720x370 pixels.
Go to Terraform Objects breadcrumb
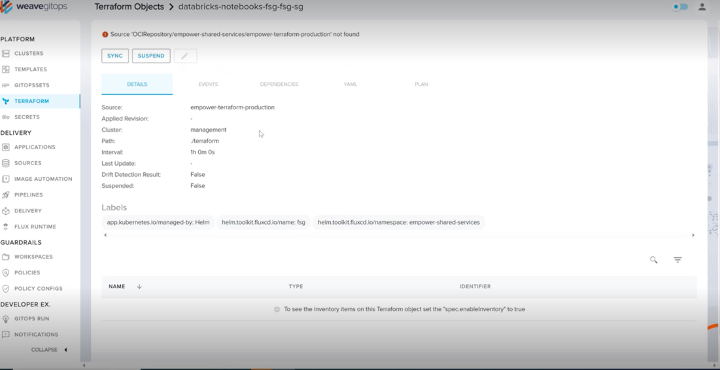coord(129,7)
